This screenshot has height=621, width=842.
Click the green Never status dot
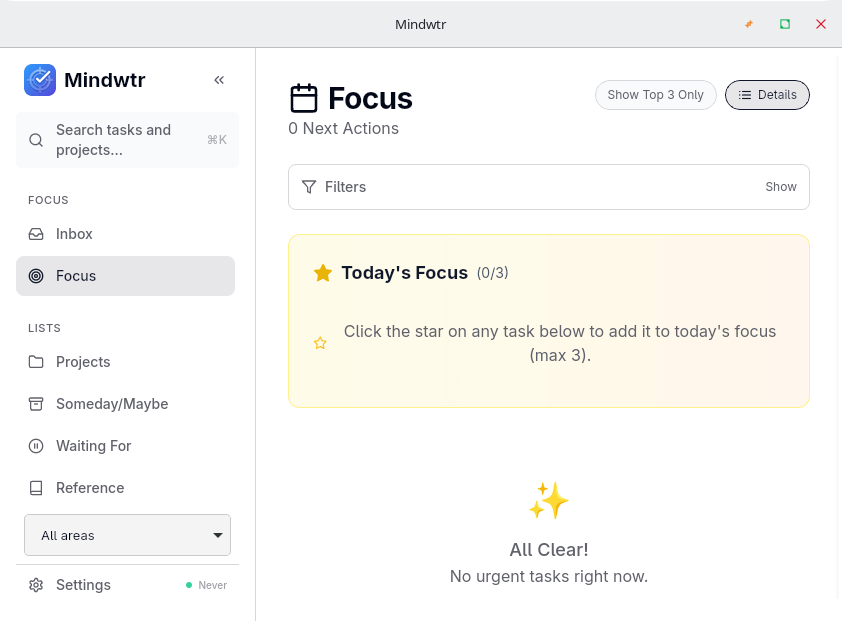pyautogui.click(x=189, y=585)
